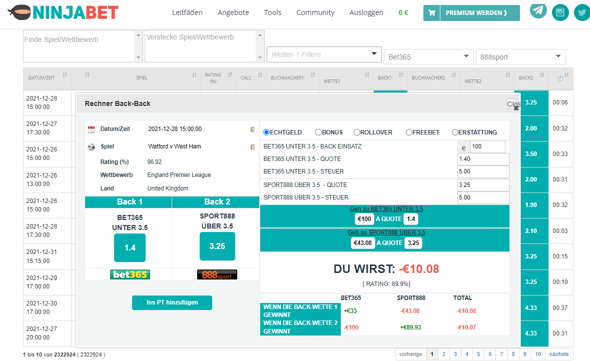The image size is (590, 361).
Task: Open the Leitfäden menu
Action: click(187, 12)
